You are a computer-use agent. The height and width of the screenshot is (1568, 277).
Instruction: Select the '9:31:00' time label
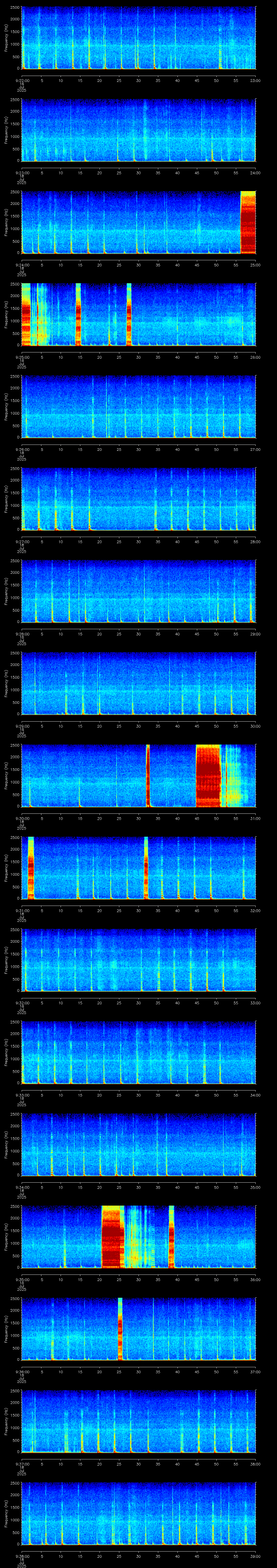22,910
